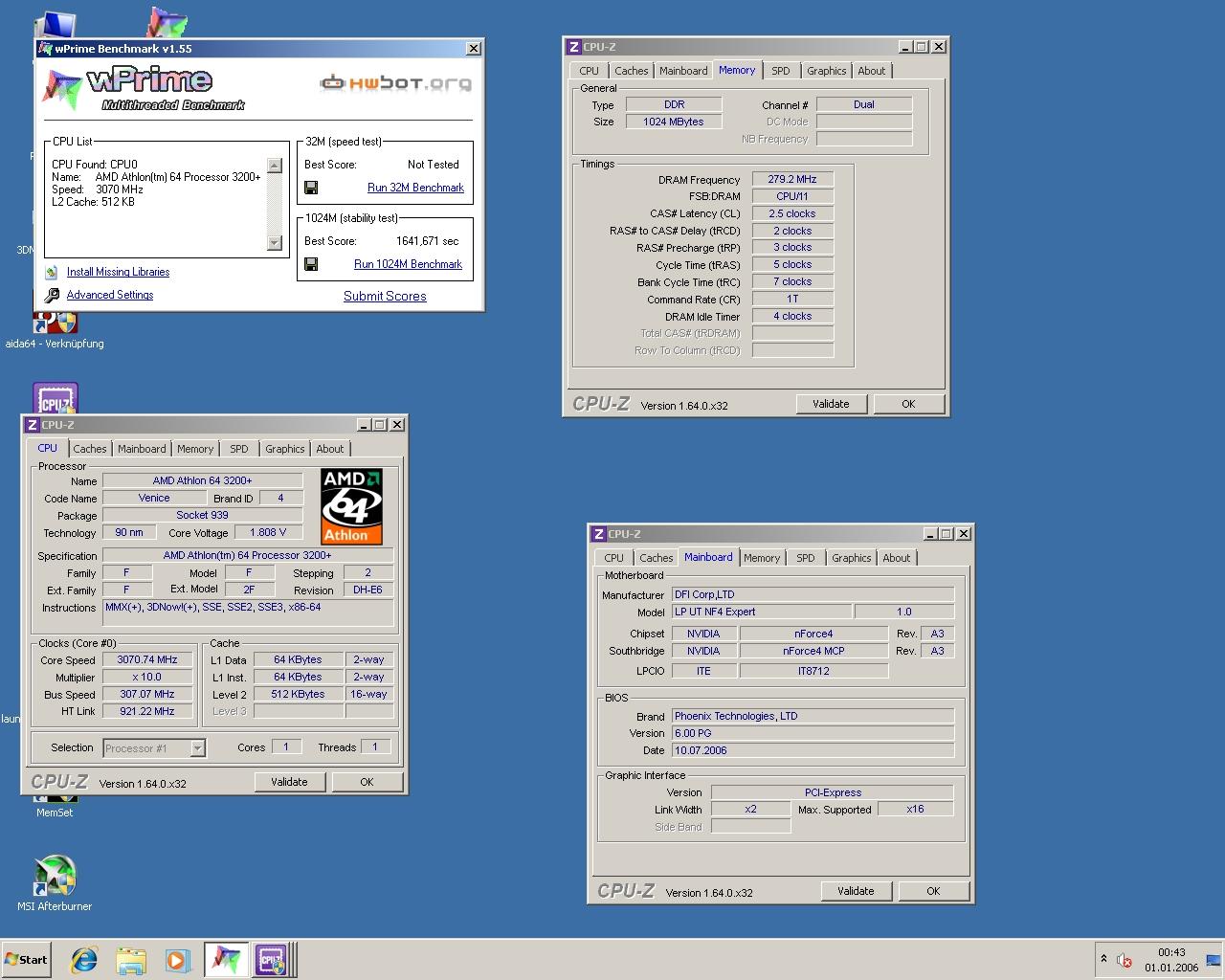Click the Submit Scores link

tap(385, 296)
